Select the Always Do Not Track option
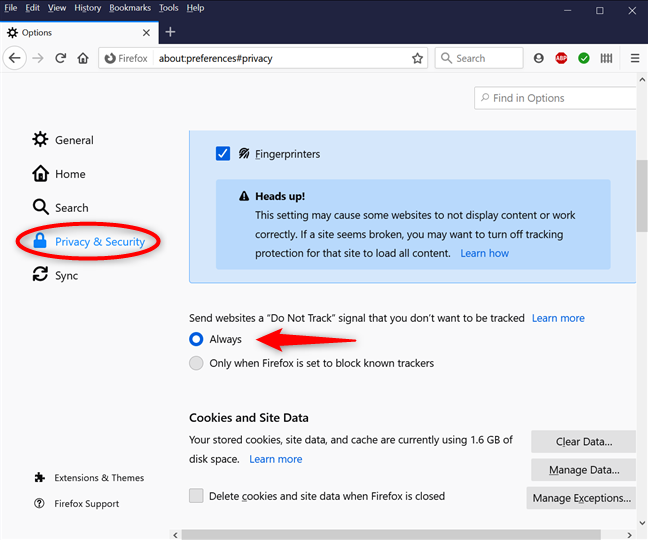 (196, 339)
